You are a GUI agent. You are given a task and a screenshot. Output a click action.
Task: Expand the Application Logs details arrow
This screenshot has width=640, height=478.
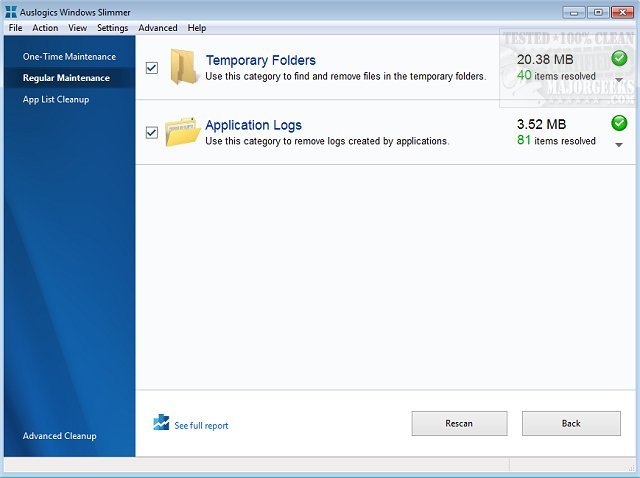619,145
